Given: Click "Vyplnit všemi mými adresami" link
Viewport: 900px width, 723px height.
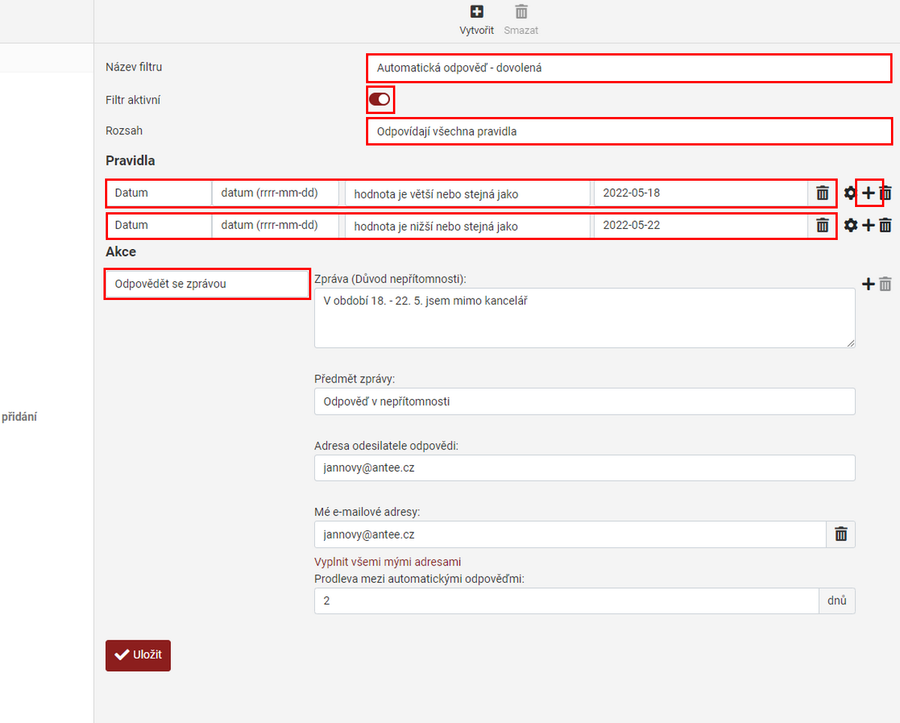Looking at the screenshot, I should point(387,562).
